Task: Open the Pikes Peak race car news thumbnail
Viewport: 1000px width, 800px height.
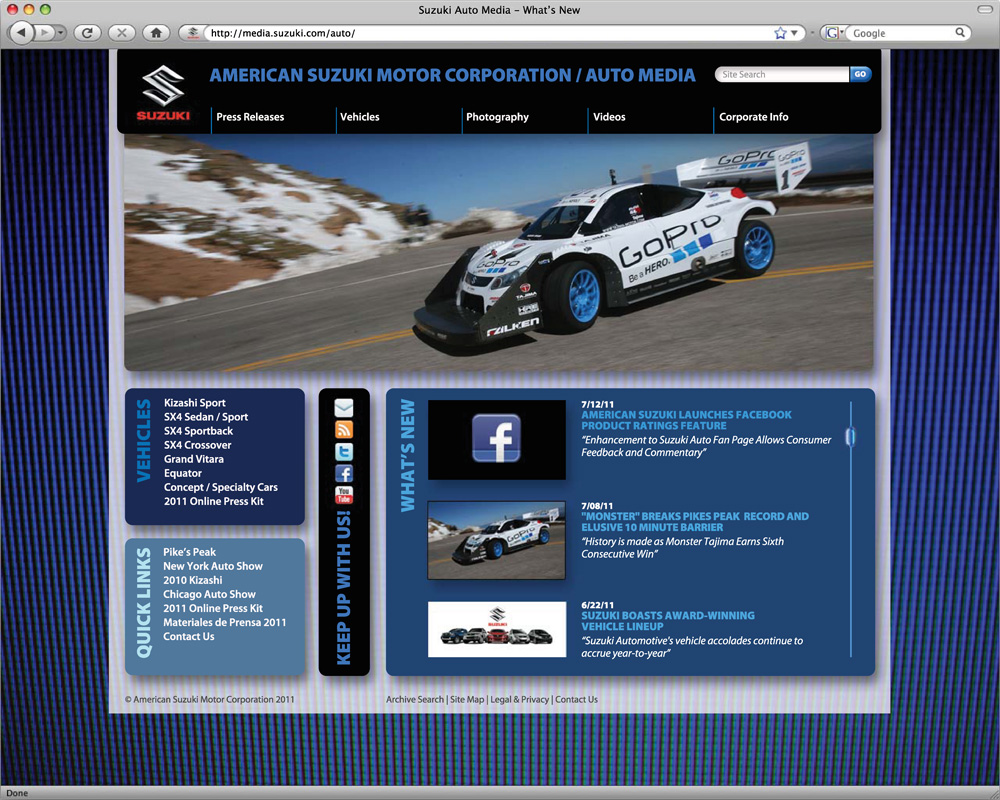Action: [496, 540]
